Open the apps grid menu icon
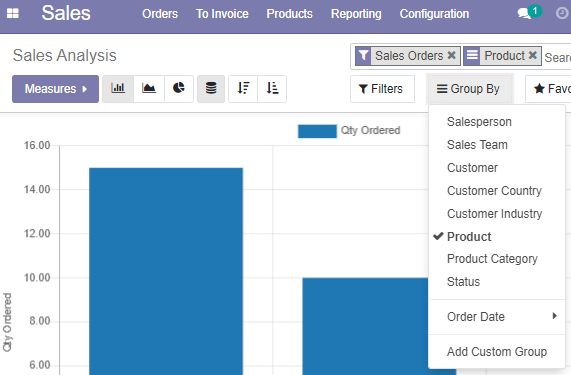571x375 pixels. tap(13, 13)
